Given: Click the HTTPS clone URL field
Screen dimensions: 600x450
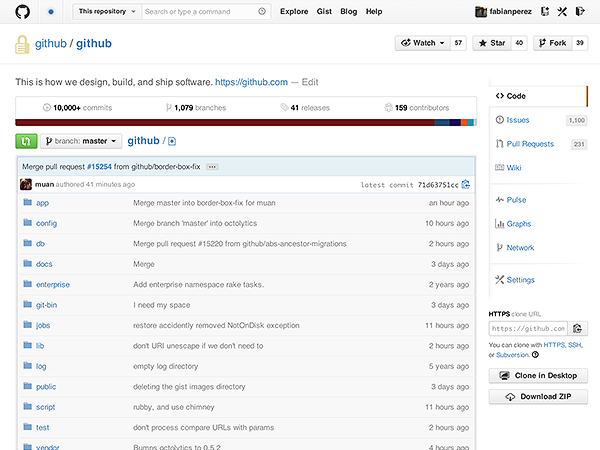Looking at the screenshot, I should (528, 328).
